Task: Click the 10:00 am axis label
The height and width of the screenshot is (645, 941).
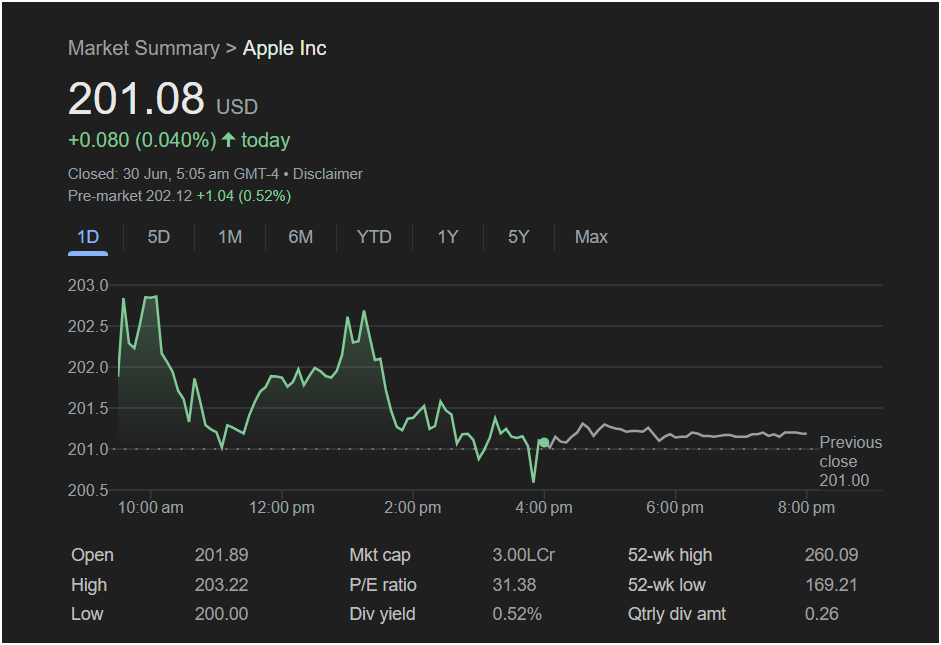Action: (x=151, y=508)
